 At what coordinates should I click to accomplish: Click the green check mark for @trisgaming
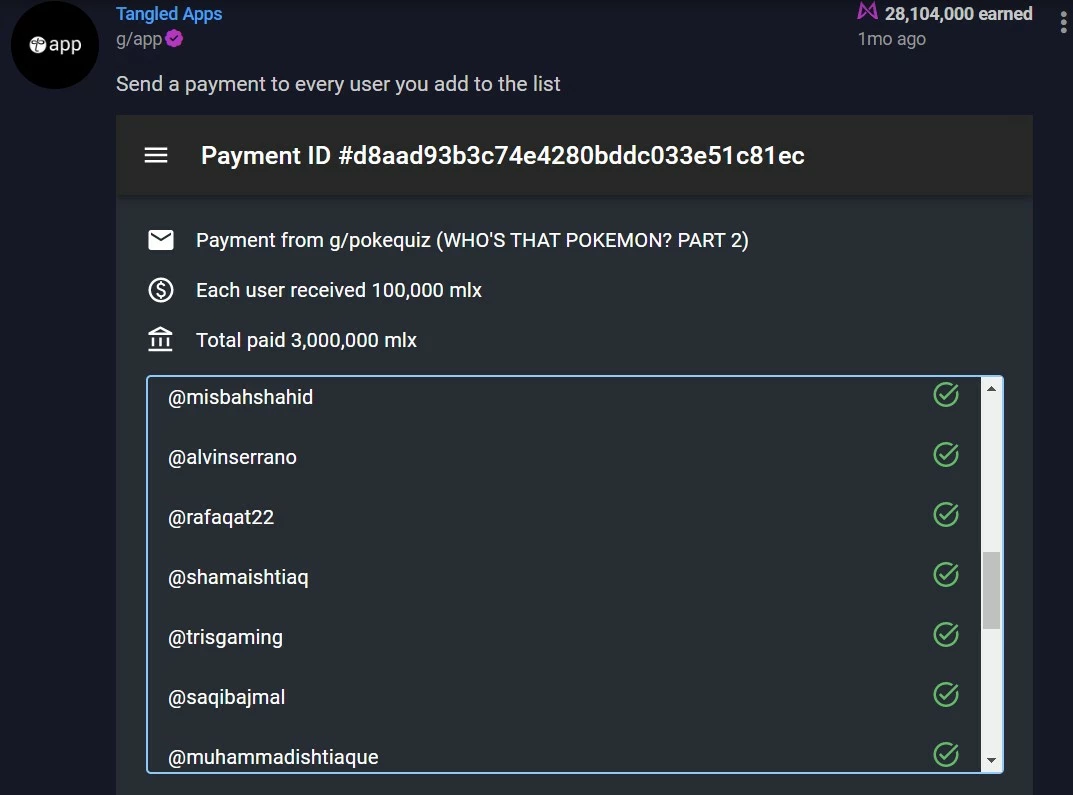(x=946, y=635)
